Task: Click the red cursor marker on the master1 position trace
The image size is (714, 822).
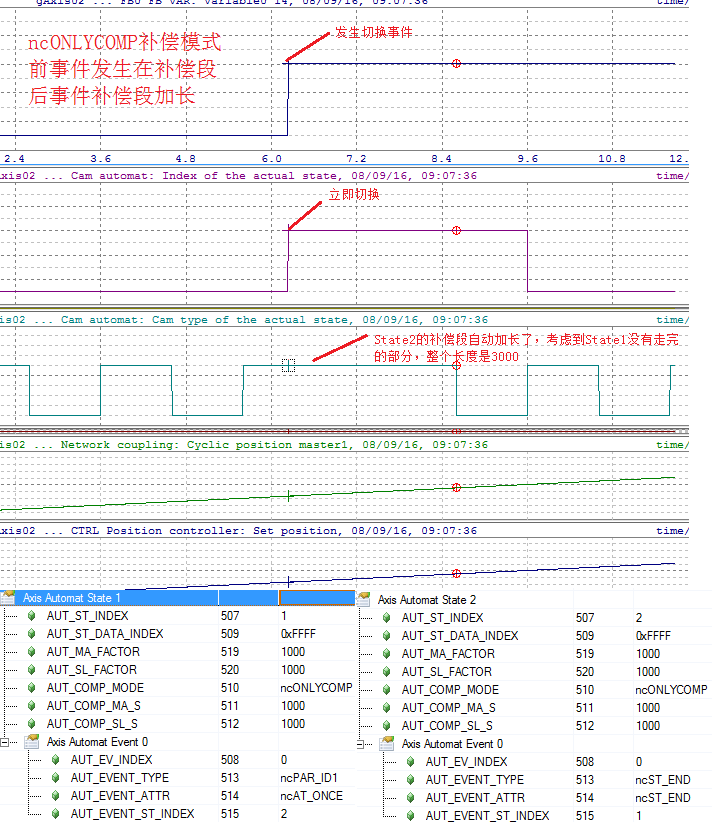Action: (x=456, y=487)
